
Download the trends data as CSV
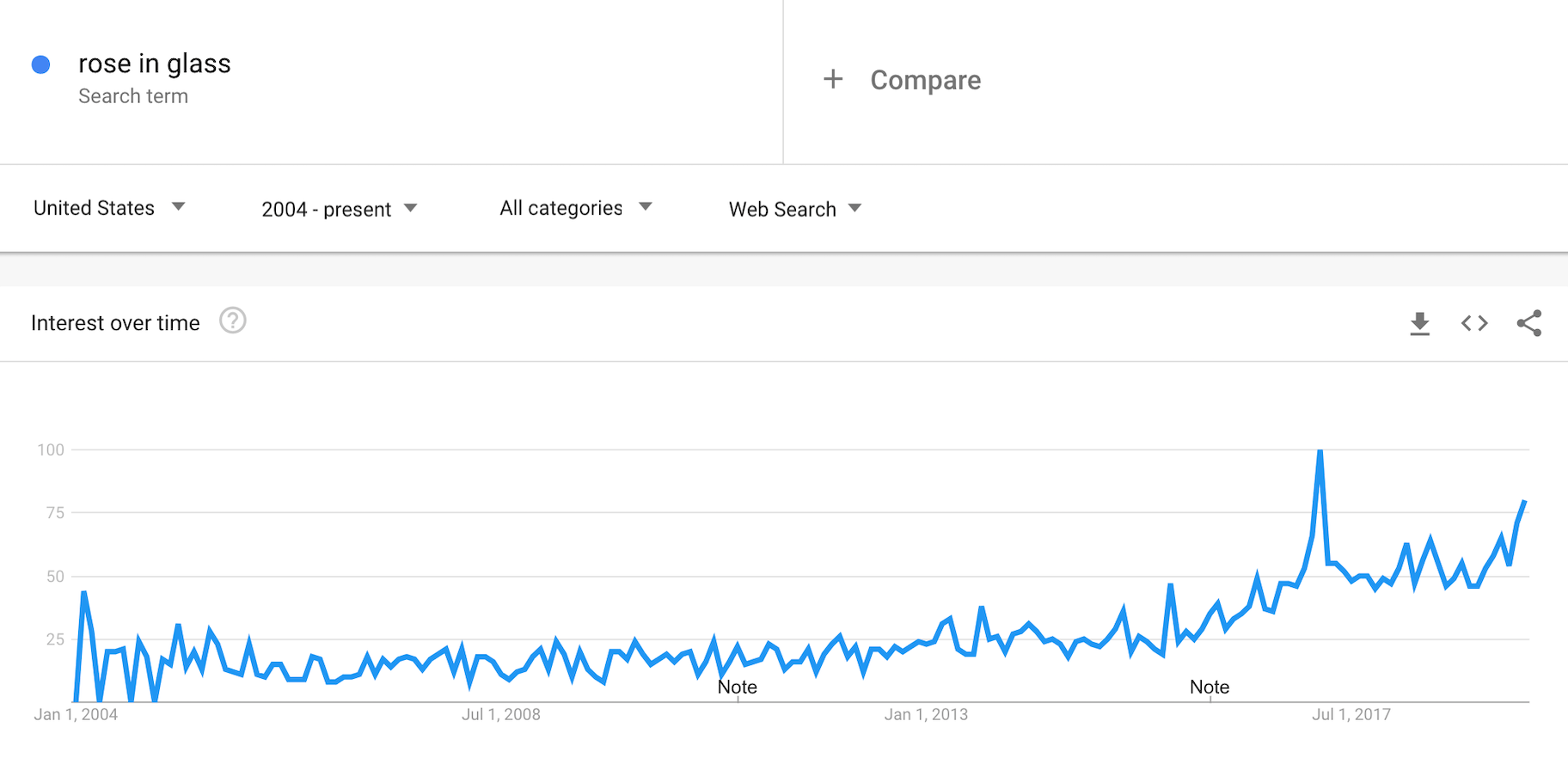(1420, 323)
